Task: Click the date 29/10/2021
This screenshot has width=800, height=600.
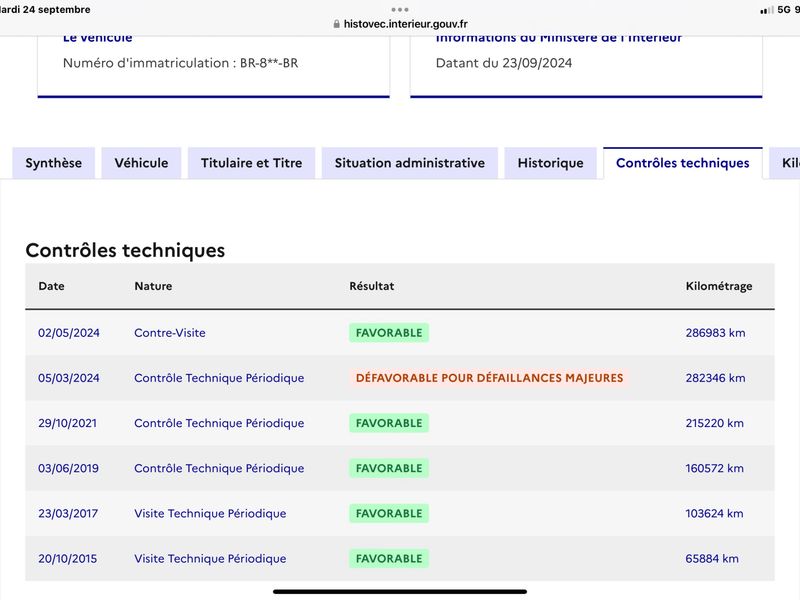Action: click(x=67, y=423)
